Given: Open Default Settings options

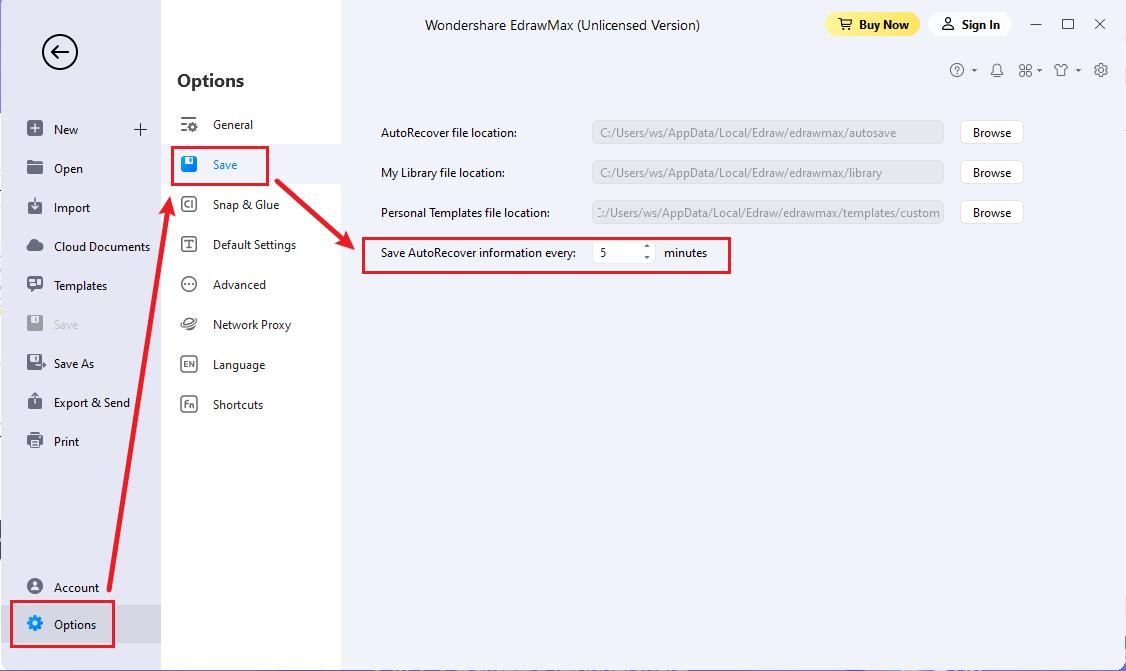Looking at the screenshot, I should pos(251,245).
